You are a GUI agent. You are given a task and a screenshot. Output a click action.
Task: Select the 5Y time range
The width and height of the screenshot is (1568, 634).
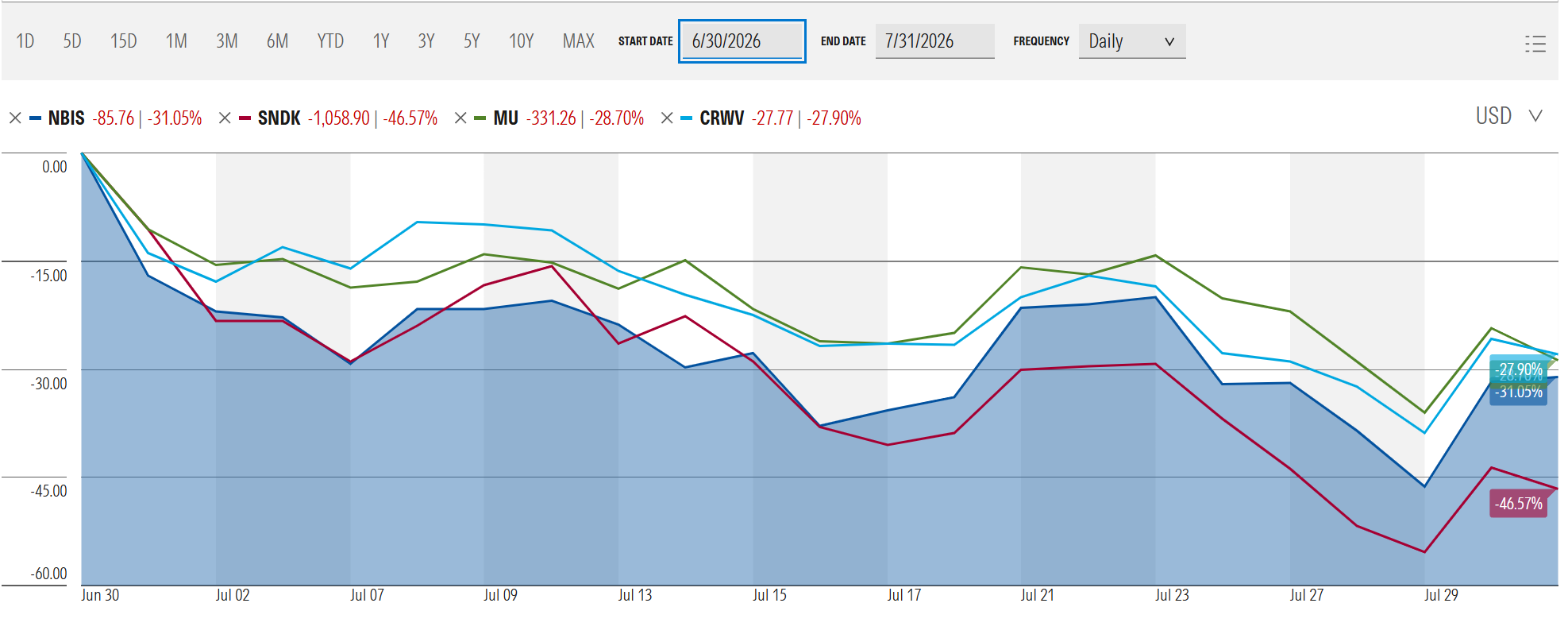pos(472,41)
